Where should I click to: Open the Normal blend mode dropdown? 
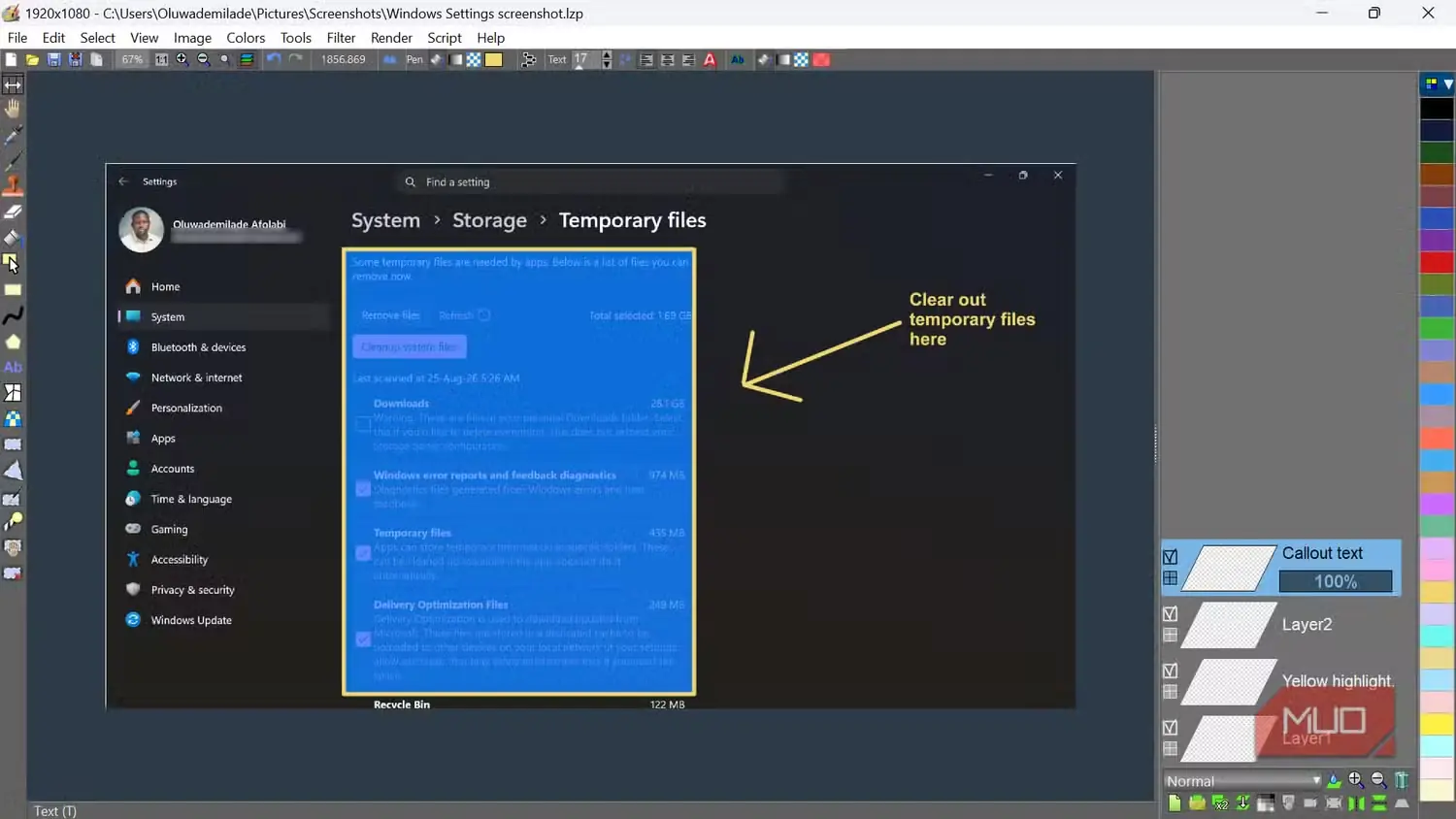1243,781
